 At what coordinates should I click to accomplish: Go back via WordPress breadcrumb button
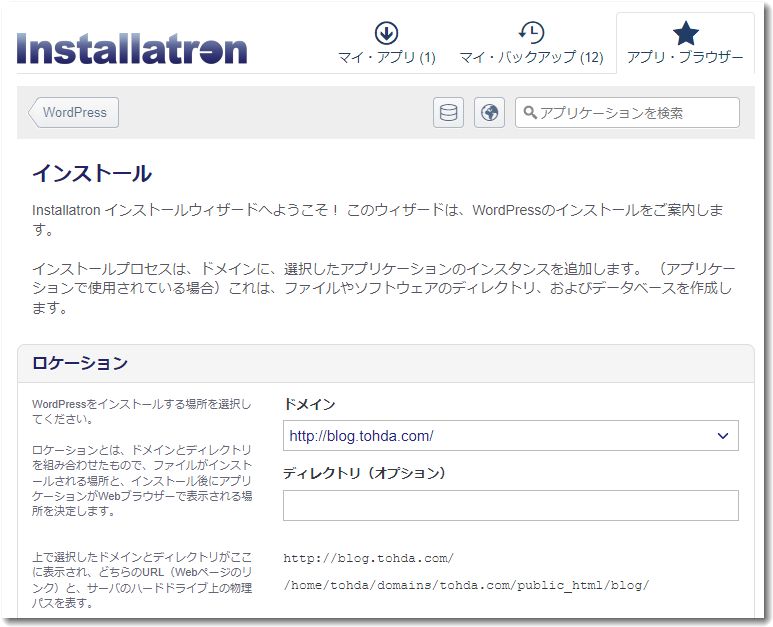tap(73, 112)
